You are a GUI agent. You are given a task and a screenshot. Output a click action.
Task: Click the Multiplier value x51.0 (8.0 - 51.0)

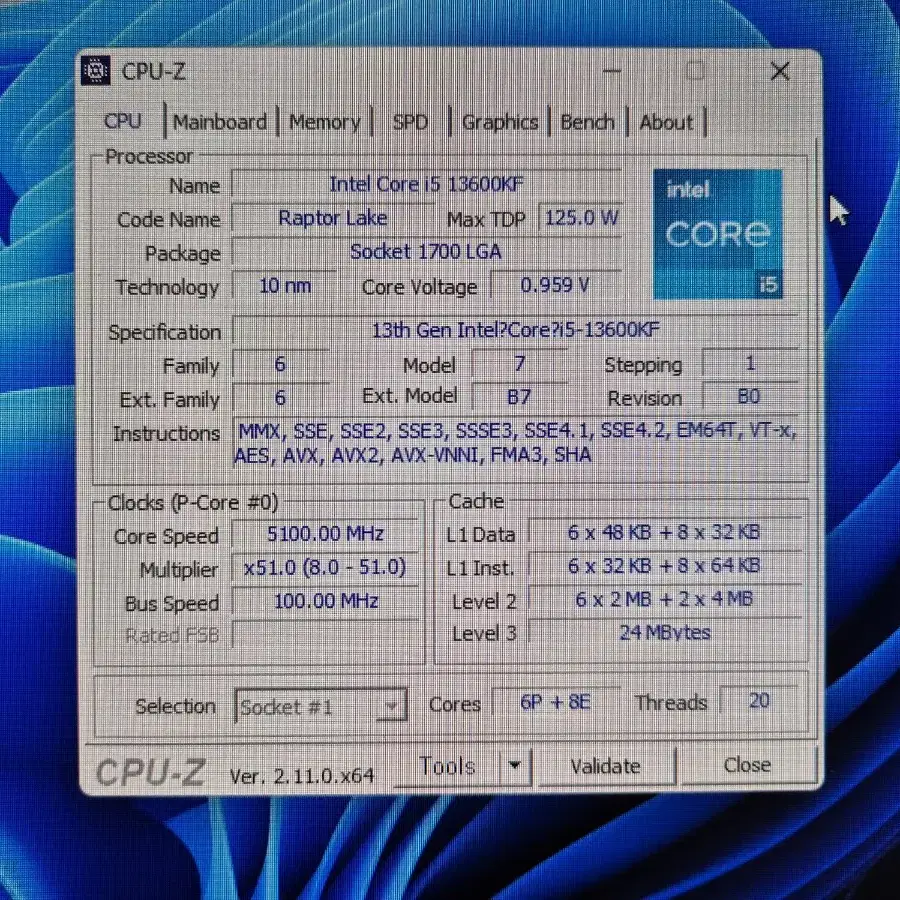click(325, 567)
